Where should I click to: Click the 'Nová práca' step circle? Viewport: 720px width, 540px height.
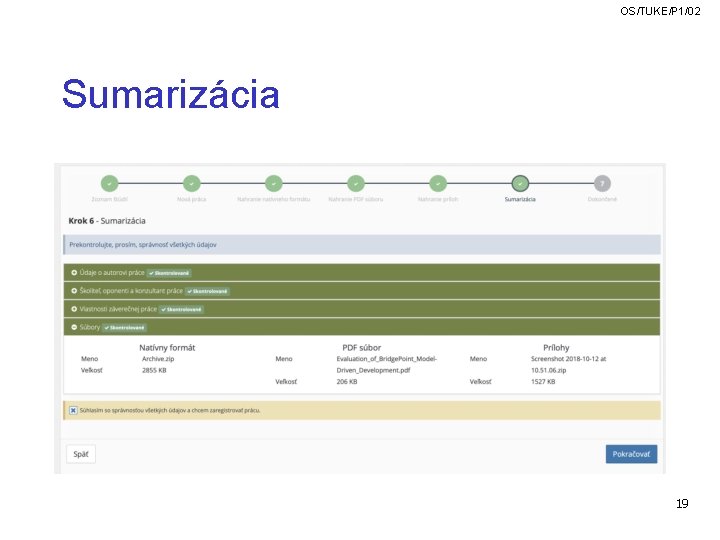tap(191, 183)
